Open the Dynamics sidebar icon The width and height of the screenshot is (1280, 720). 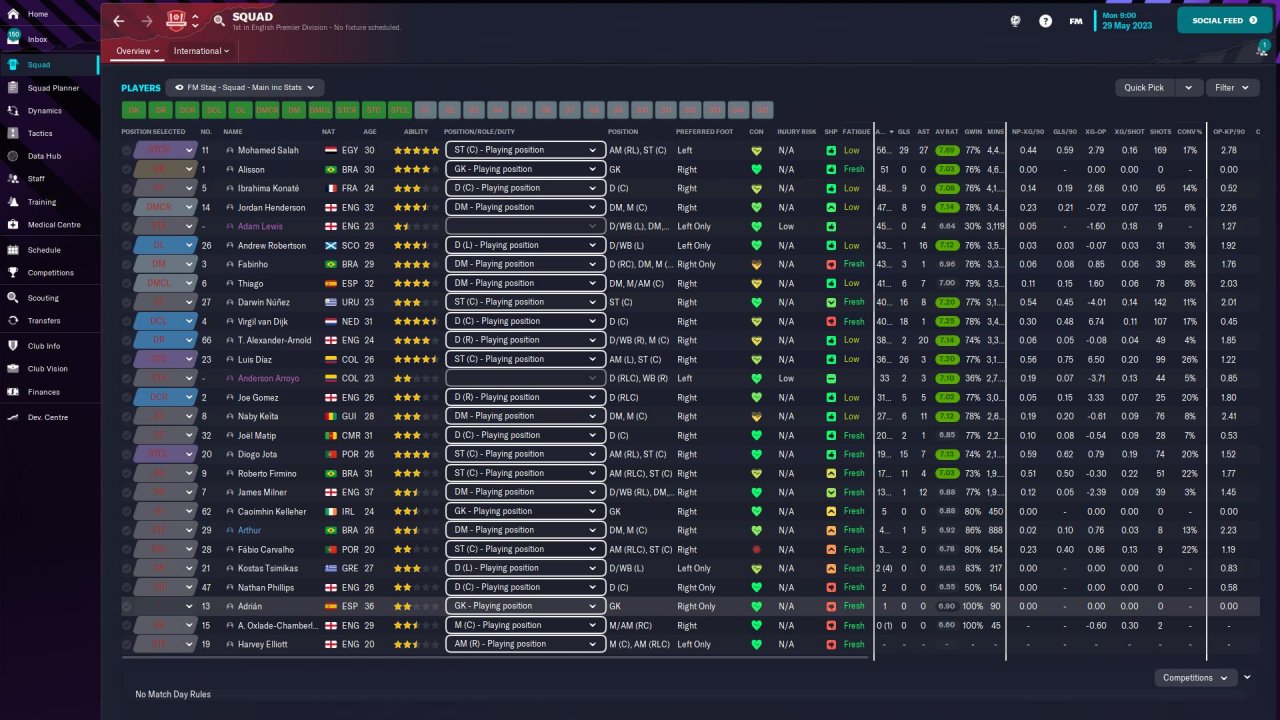(x=13, y=111)
